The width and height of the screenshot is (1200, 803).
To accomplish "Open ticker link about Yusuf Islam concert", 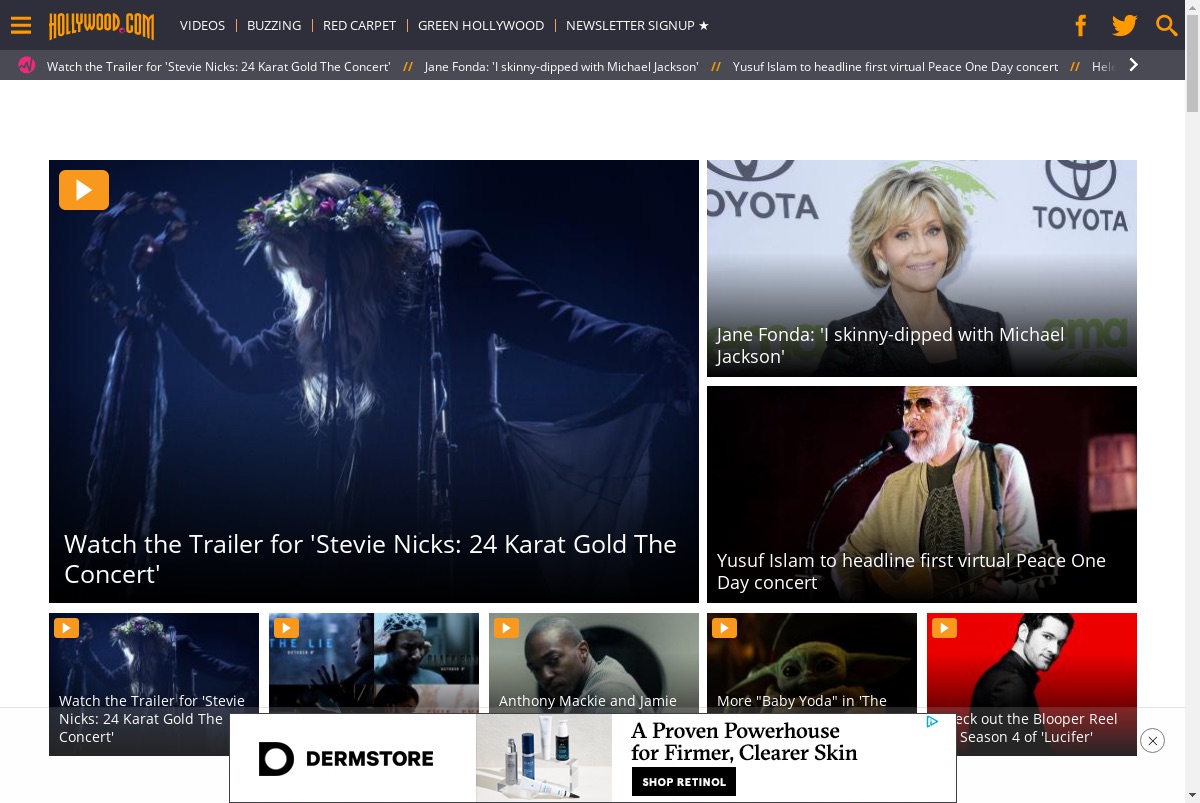I will tap(895, 67).
